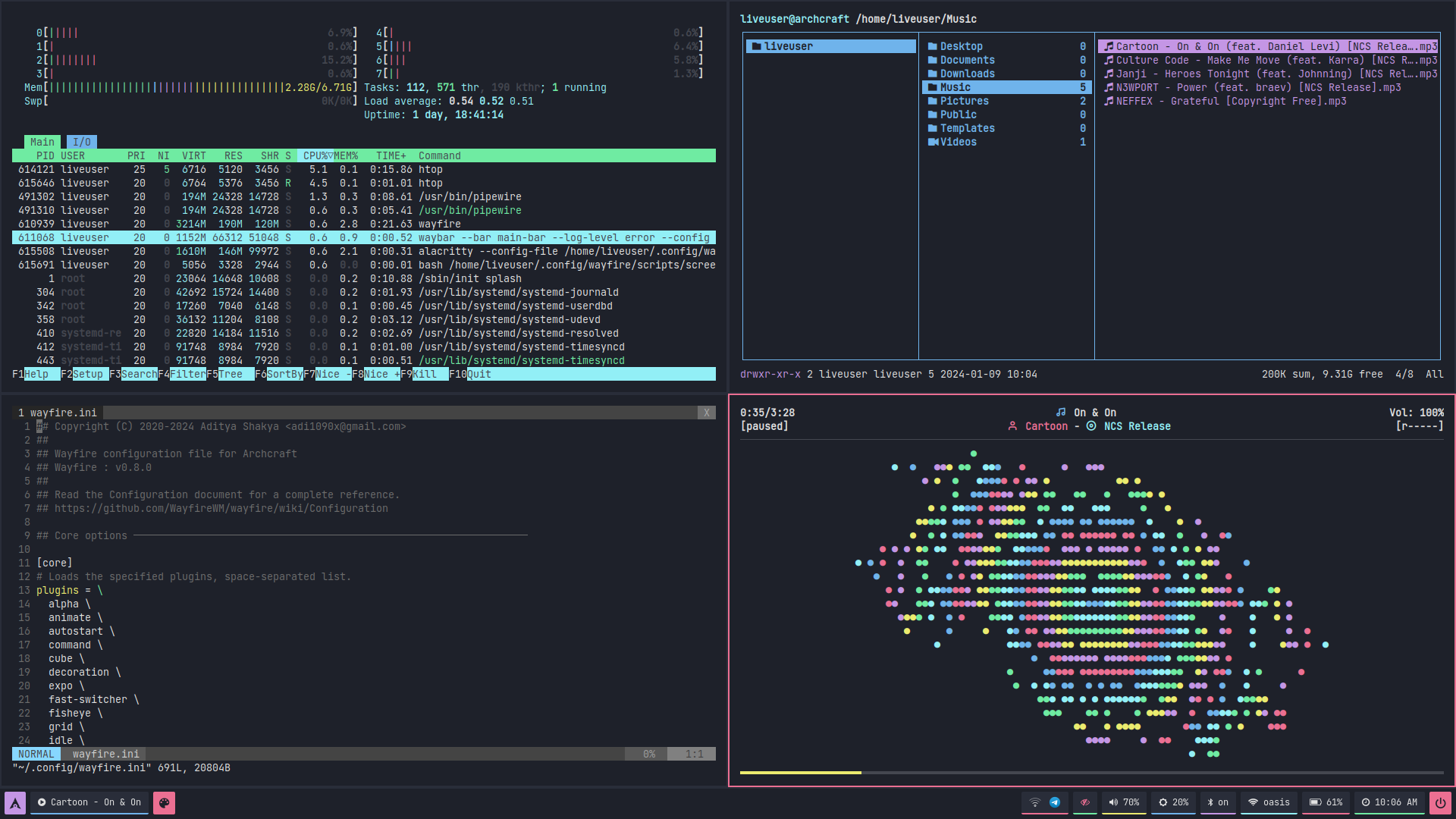Click the brightness 20% indicator
The height and width of the screenshot is (819, 1456).
click(1173, 802)
